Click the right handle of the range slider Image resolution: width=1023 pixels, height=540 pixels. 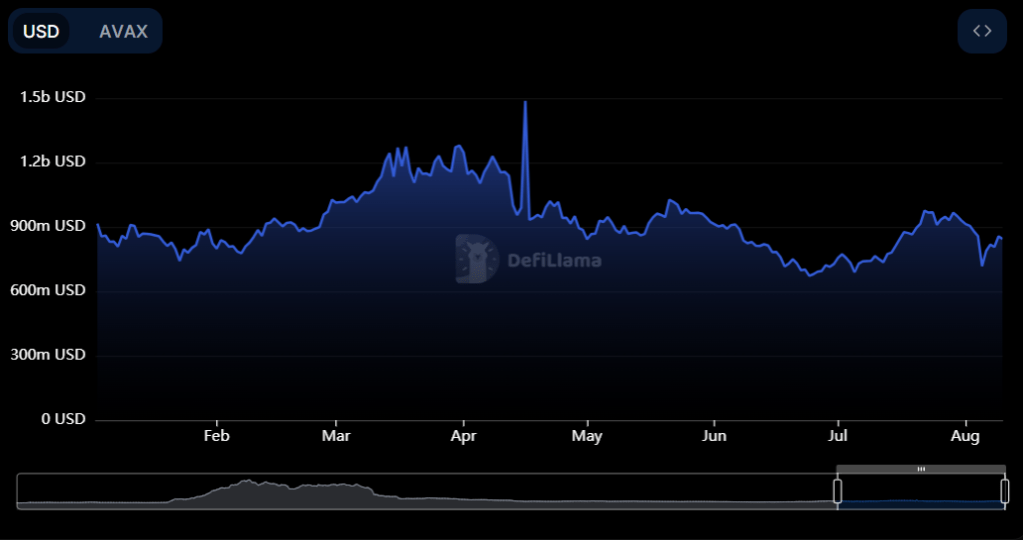(1004, 491)
